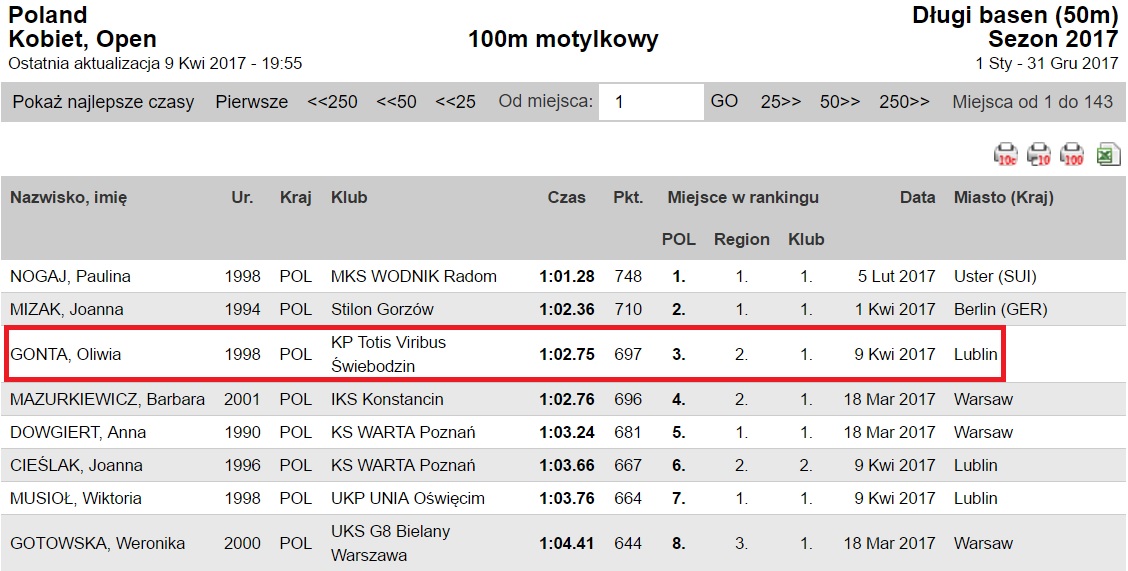This screenshot has height=571, width=1128.
Task: Export rankings with the Excel icon
Action: pos(1109,154)
